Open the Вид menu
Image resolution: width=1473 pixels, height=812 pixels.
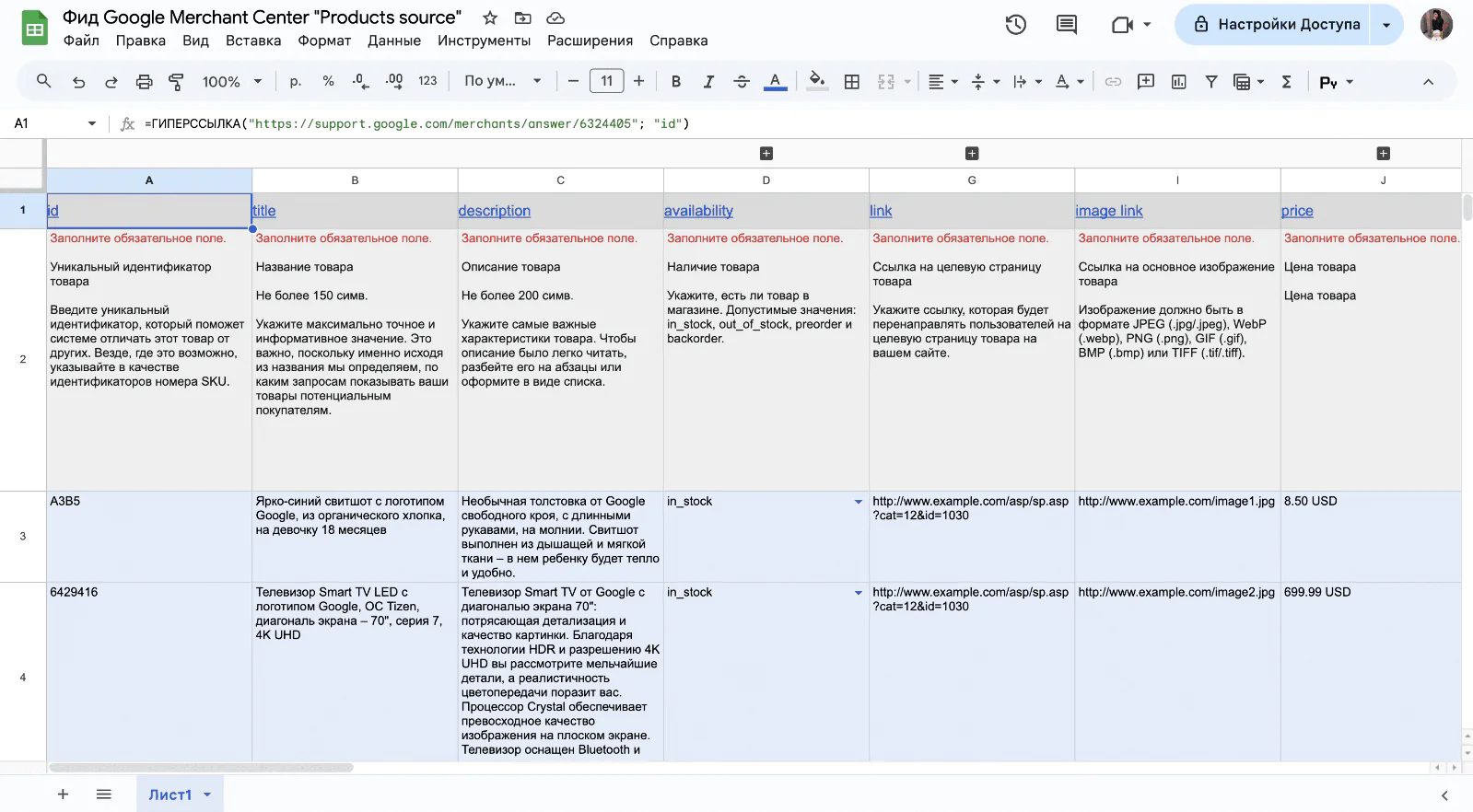click(x=195, y=41)
